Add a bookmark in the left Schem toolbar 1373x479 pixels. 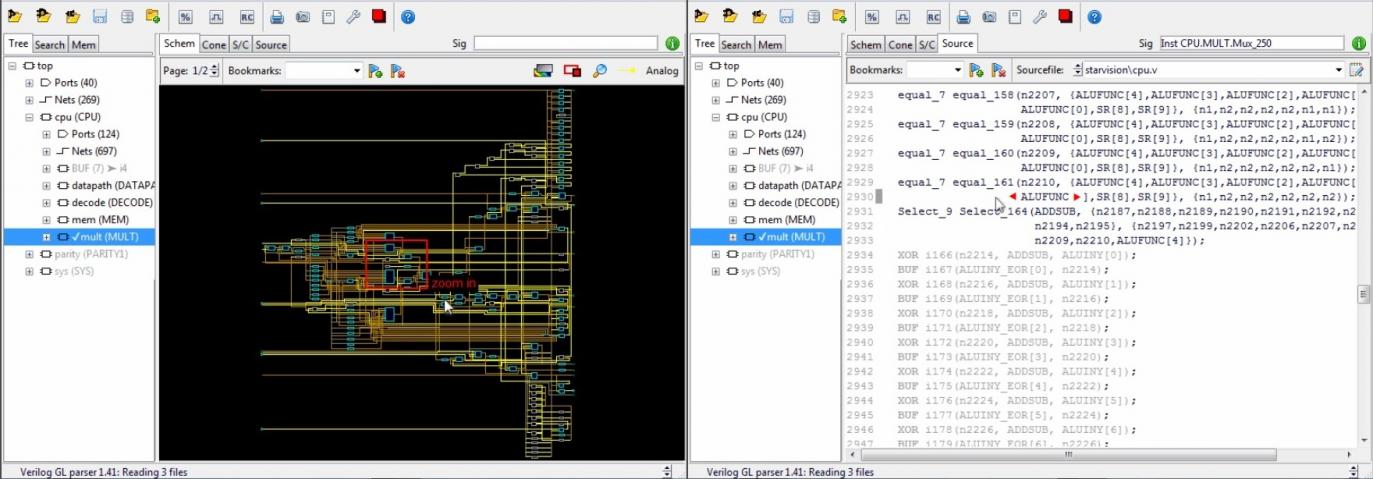[x=375, y=71]
